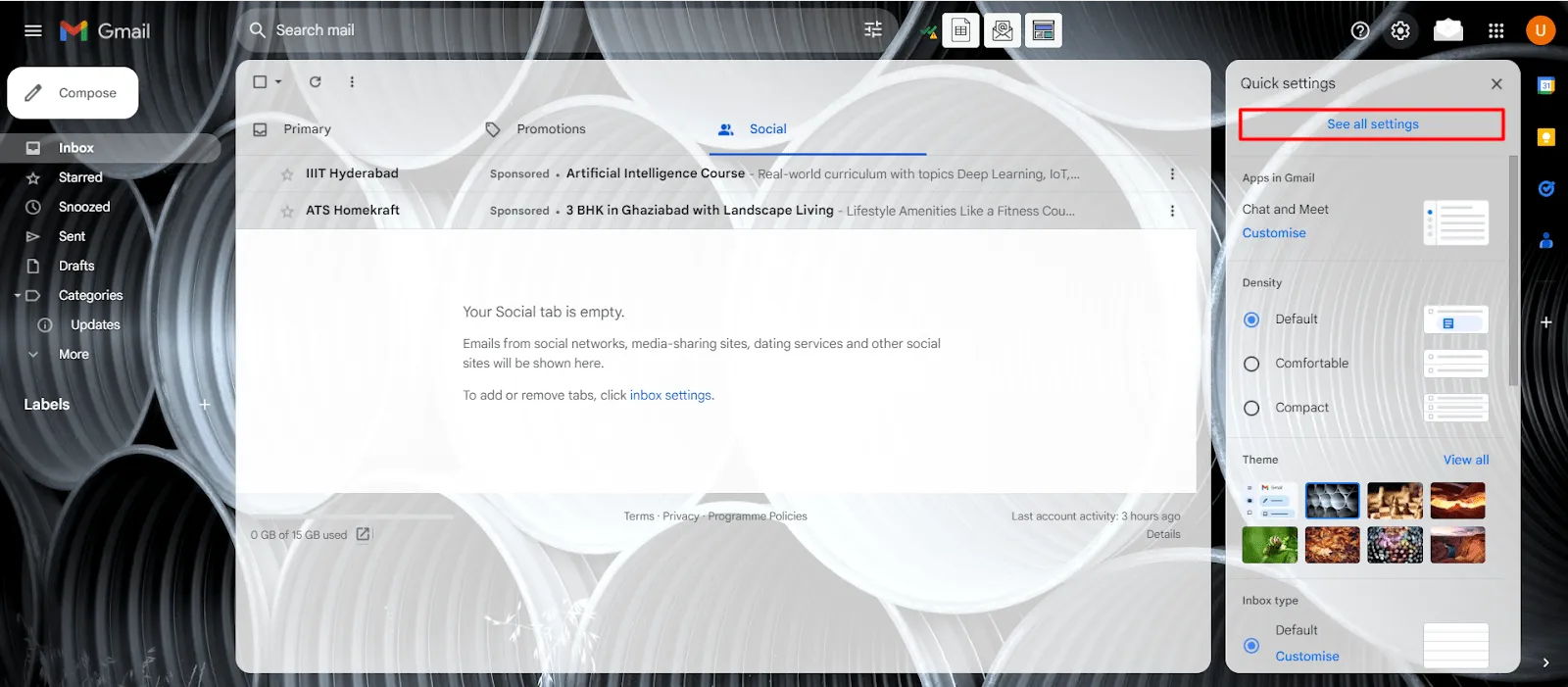Open the Google apps grid

pyautogui.click(x=1495, y=30)
